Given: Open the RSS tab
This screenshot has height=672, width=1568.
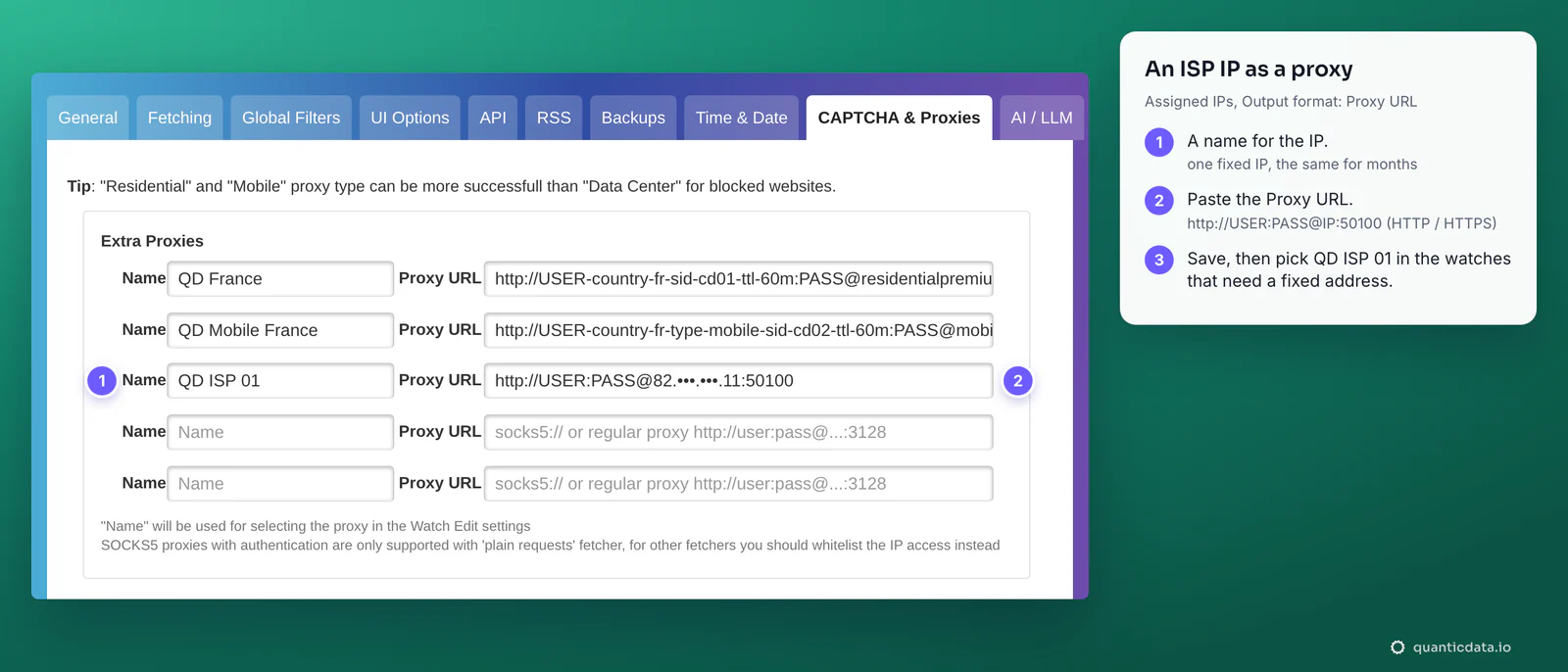Looking at the screenshot, I should [x=554, y=118].
